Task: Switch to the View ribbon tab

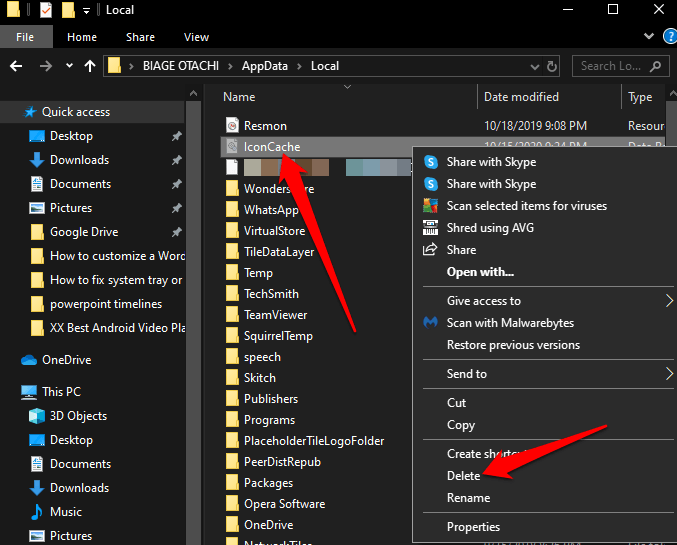Action: [196, 37]
